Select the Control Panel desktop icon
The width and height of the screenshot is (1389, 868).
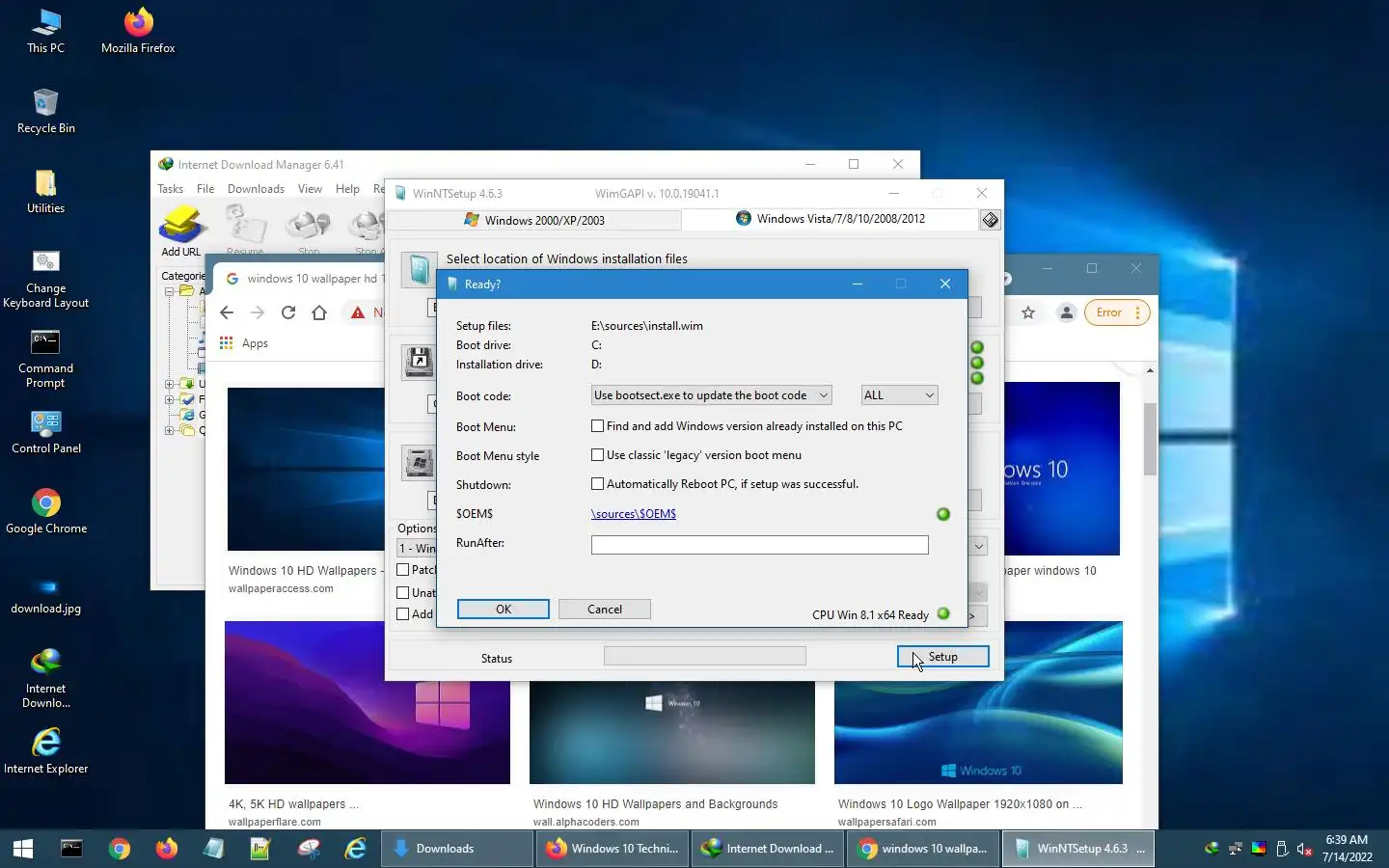click(45, 432)
